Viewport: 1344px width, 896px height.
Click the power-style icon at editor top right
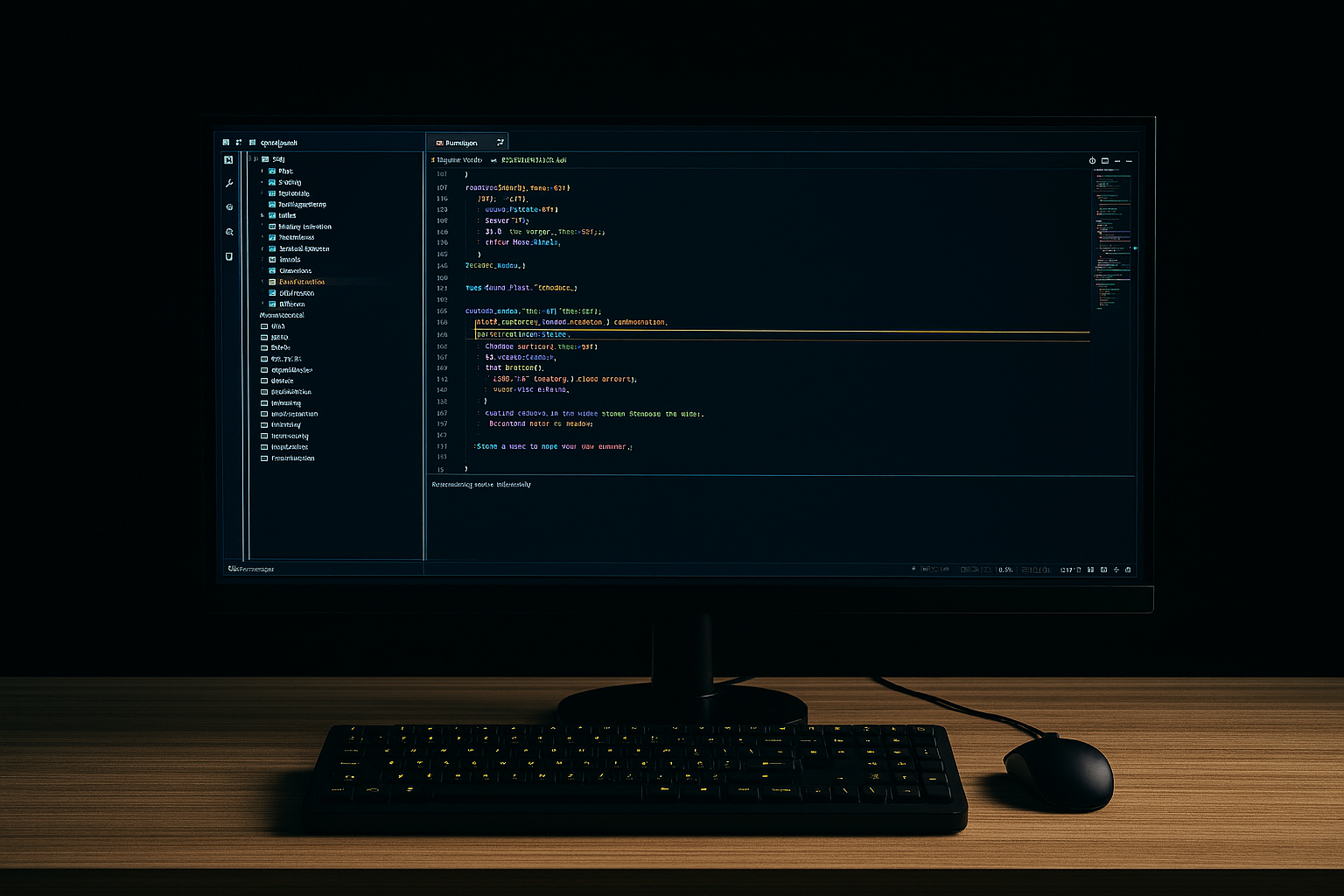click(1092, 161)
